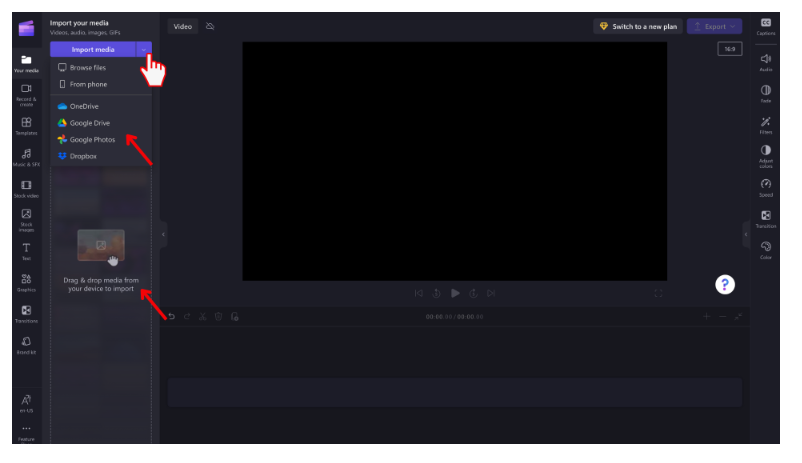Screen dimensions: 802x463
Task: Undo the last timeline action
Action: (x=172, y=317)
